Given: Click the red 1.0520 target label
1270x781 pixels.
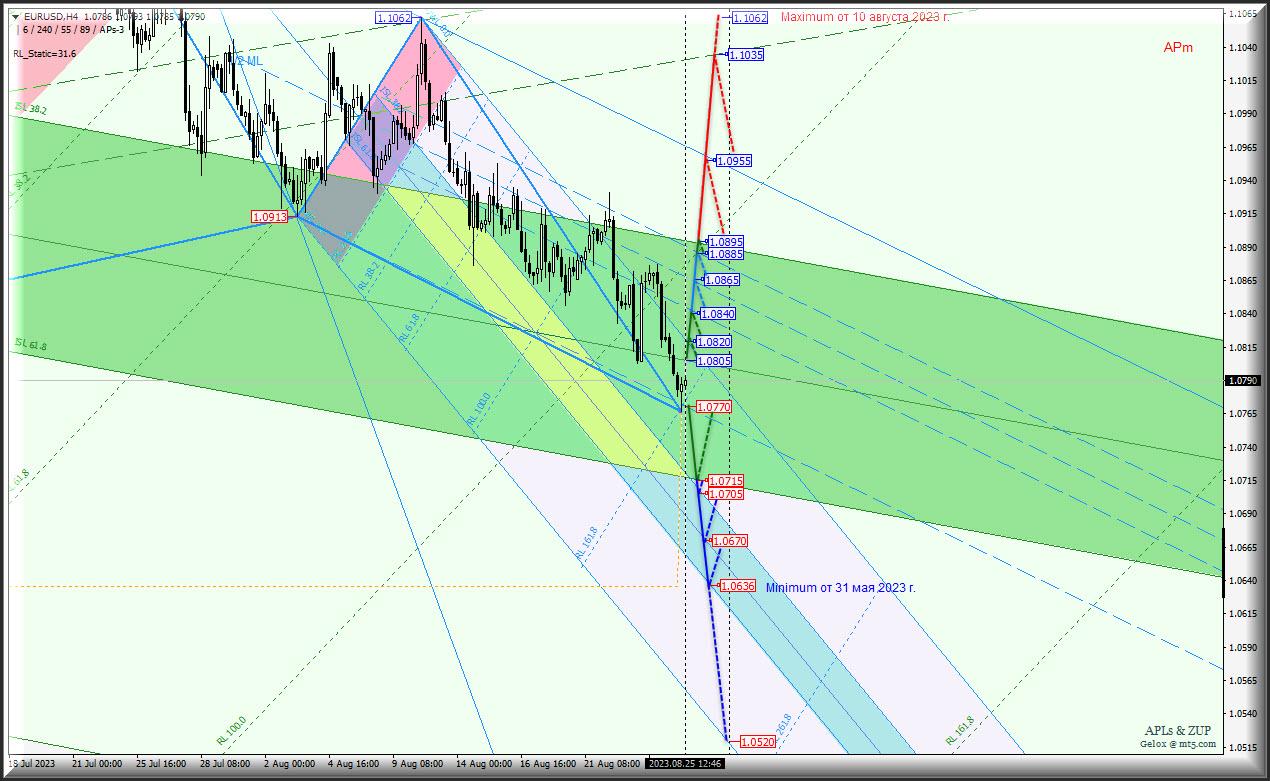Looking at the screenshot, I should [x=757, y=742].
